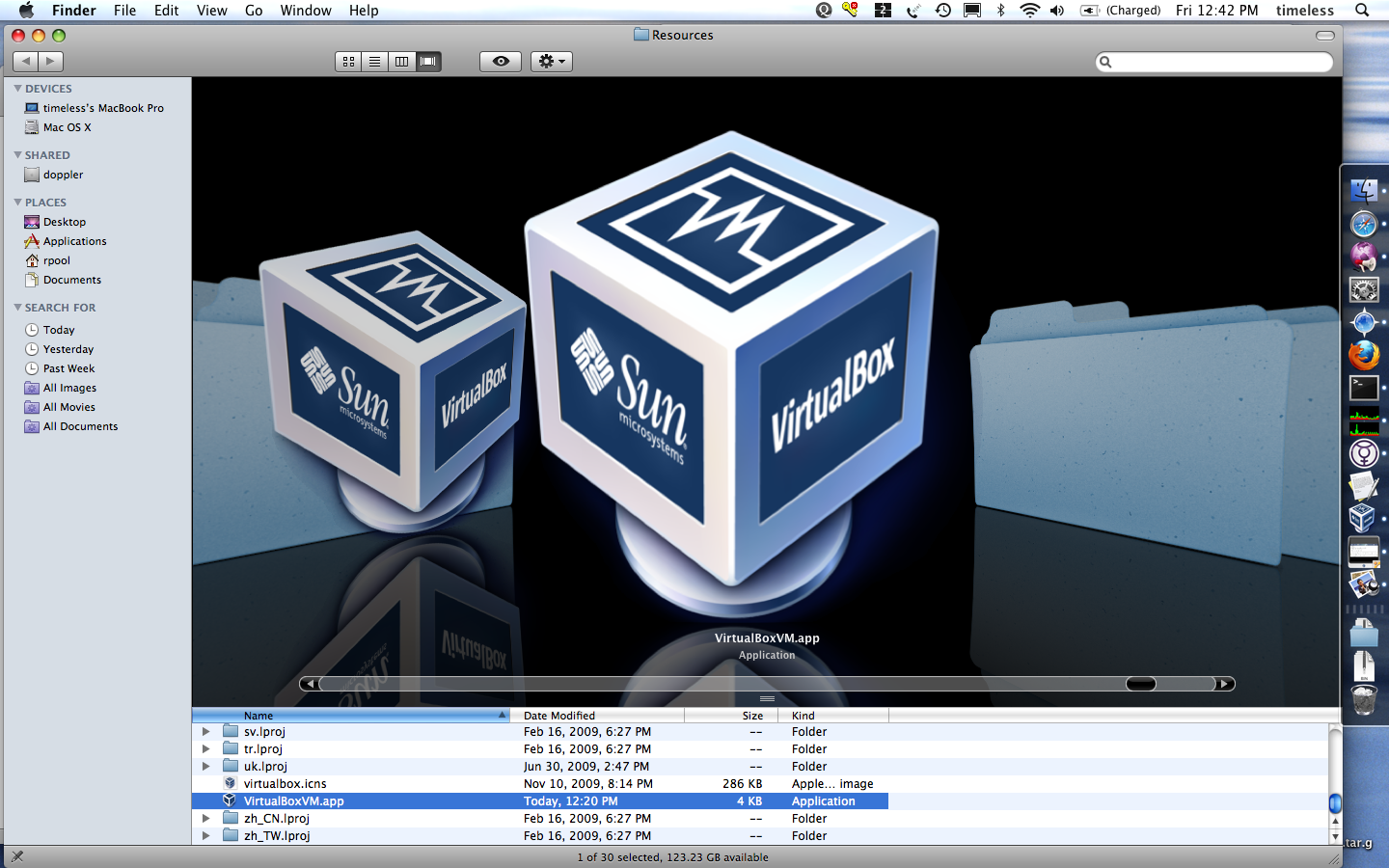Collapse the SEARCH FOR sidebar section
Image resolution: width=1389 pixels, height=868 pixels.
(17, 307)
